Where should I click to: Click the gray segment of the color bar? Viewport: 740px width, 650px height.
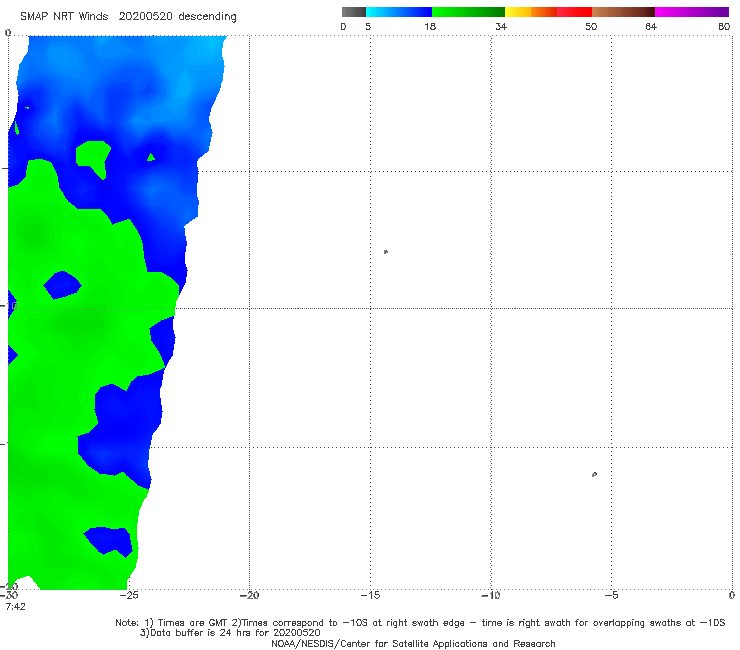353,12
